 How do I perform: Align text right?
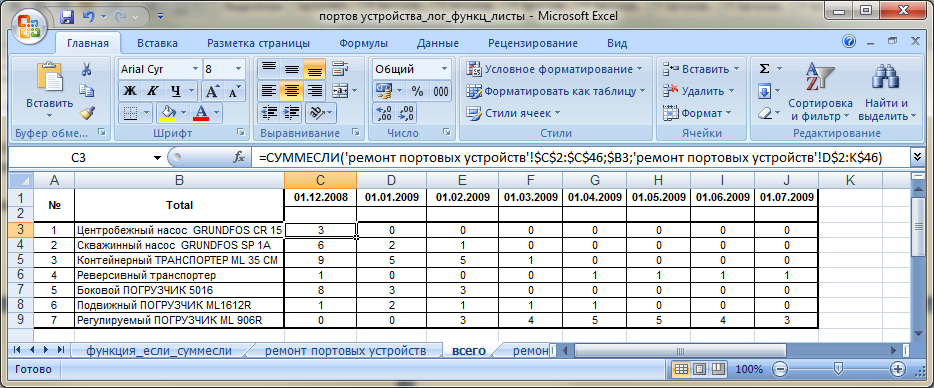(x=315, y=91)
